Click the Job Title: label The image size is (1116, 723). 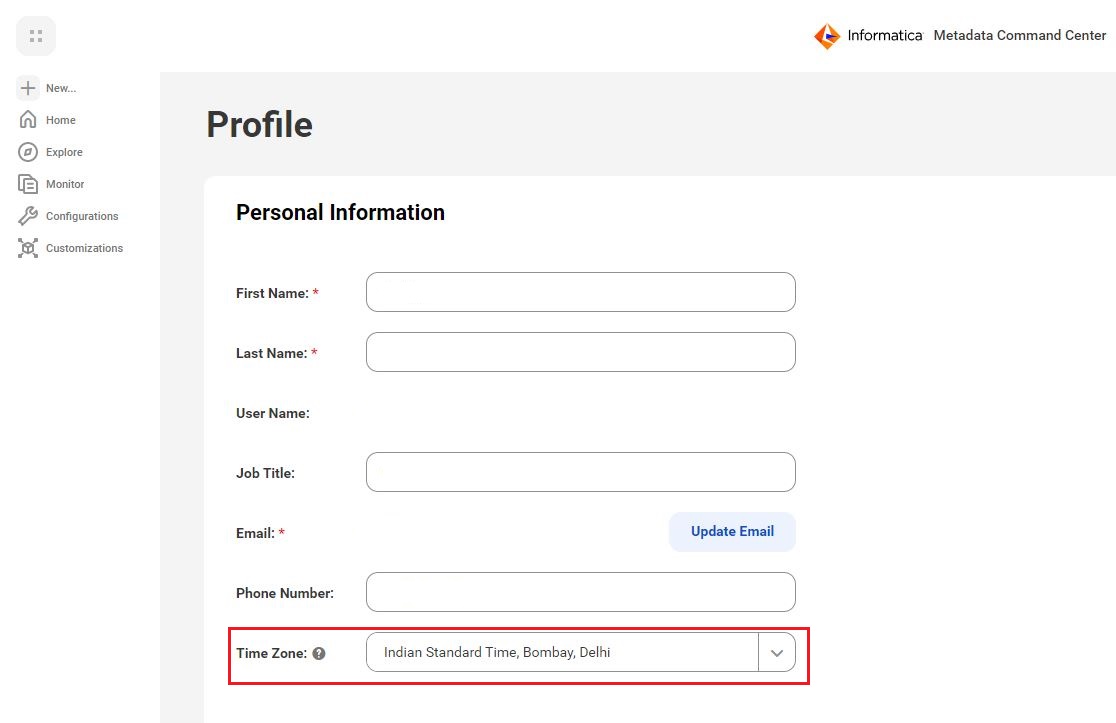pyautogui.click(x=265, y=473)
